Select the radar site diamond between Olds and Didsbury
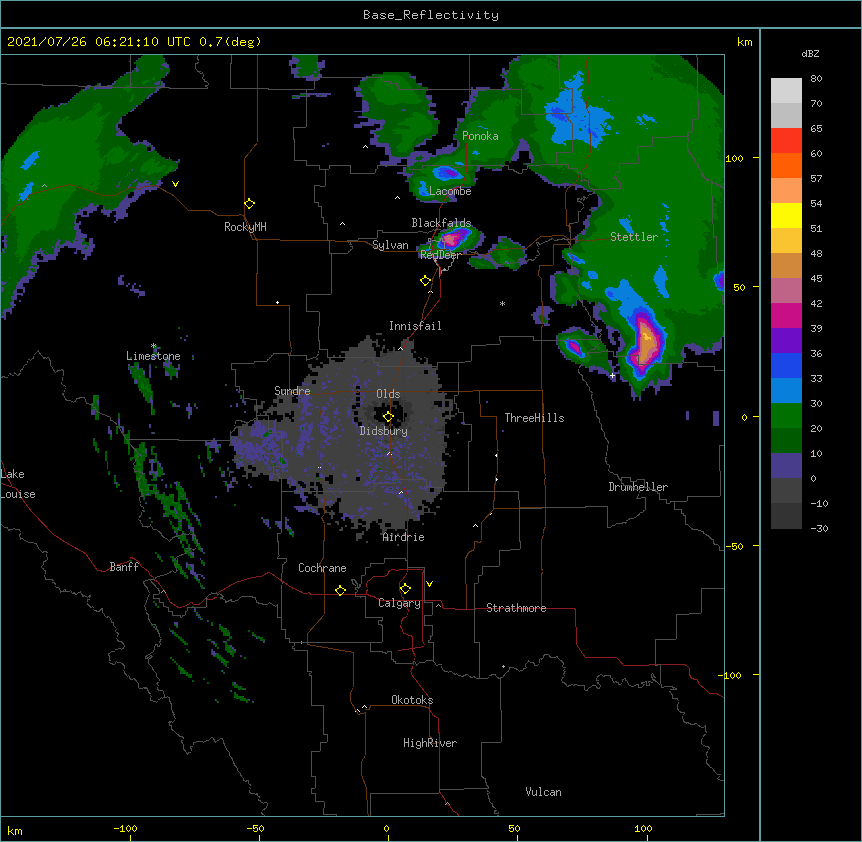Image resolution: width=862 pixels, height=842 pixels. pyautogui.click(x=388, y=417)
